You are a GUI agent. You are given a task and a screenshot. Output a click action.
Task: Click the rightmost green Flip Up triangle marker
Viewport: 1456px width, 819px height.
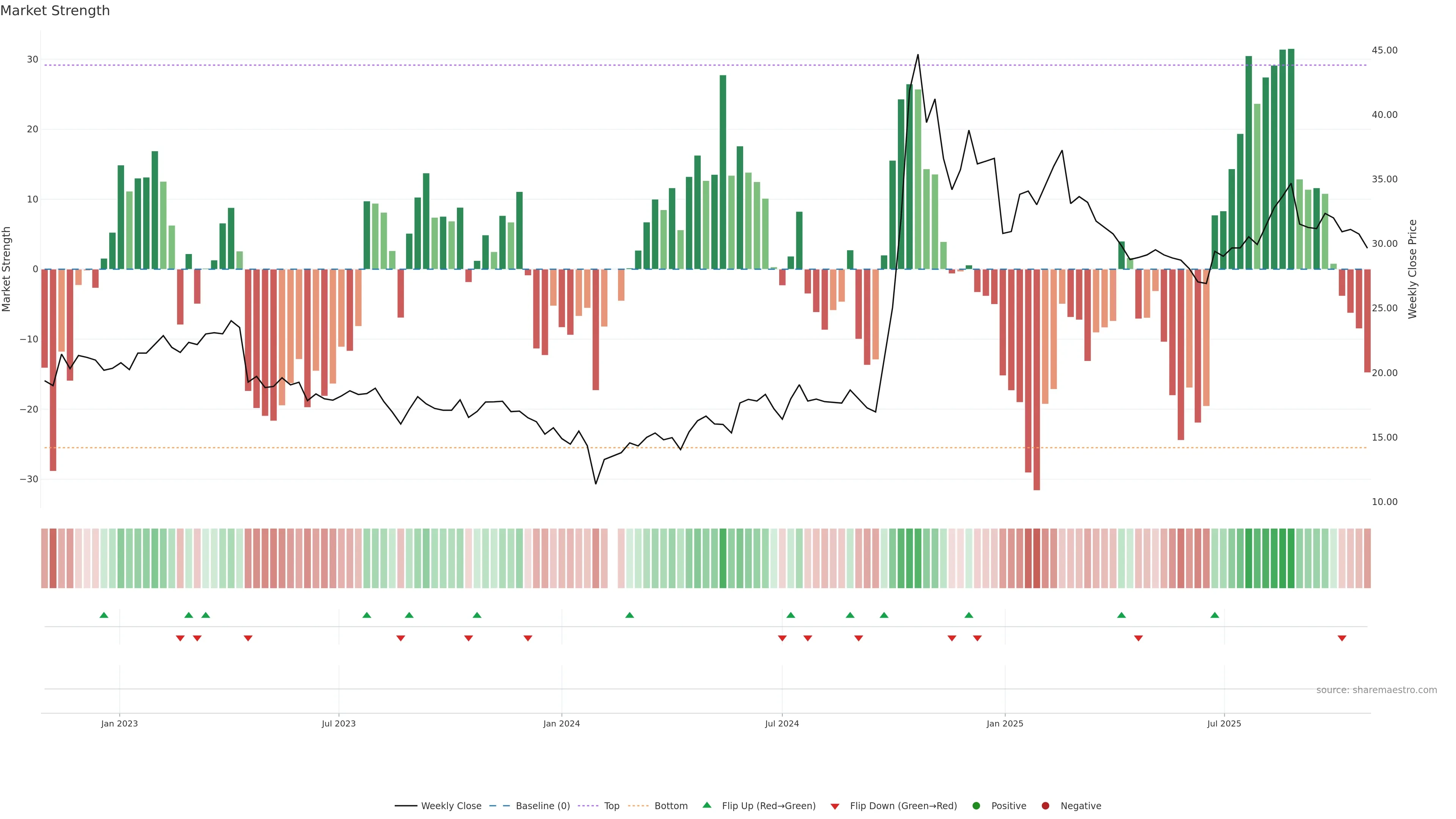[x=1214, y=615]
